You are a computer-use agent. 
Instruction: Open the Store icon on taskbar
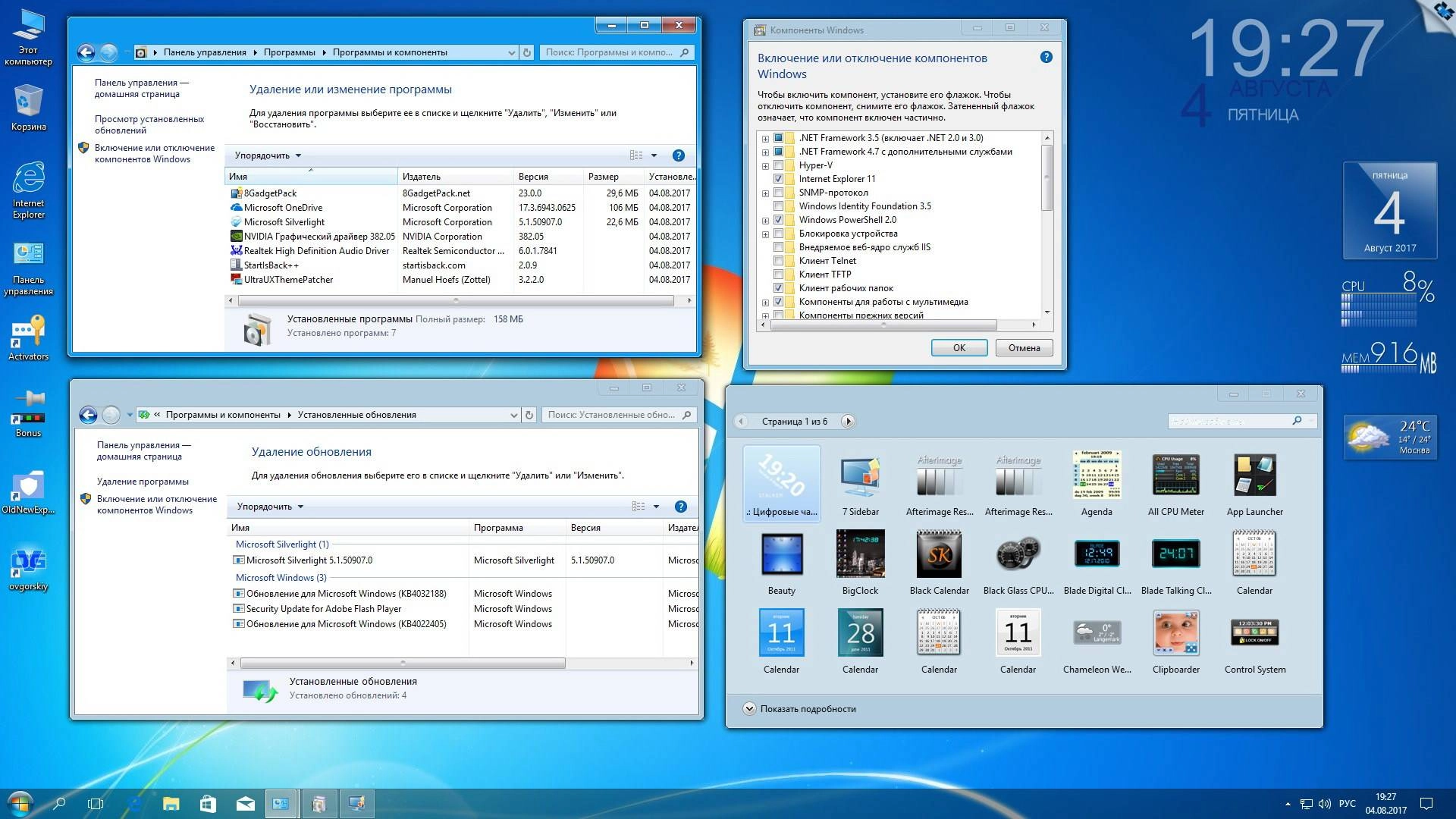208,803
